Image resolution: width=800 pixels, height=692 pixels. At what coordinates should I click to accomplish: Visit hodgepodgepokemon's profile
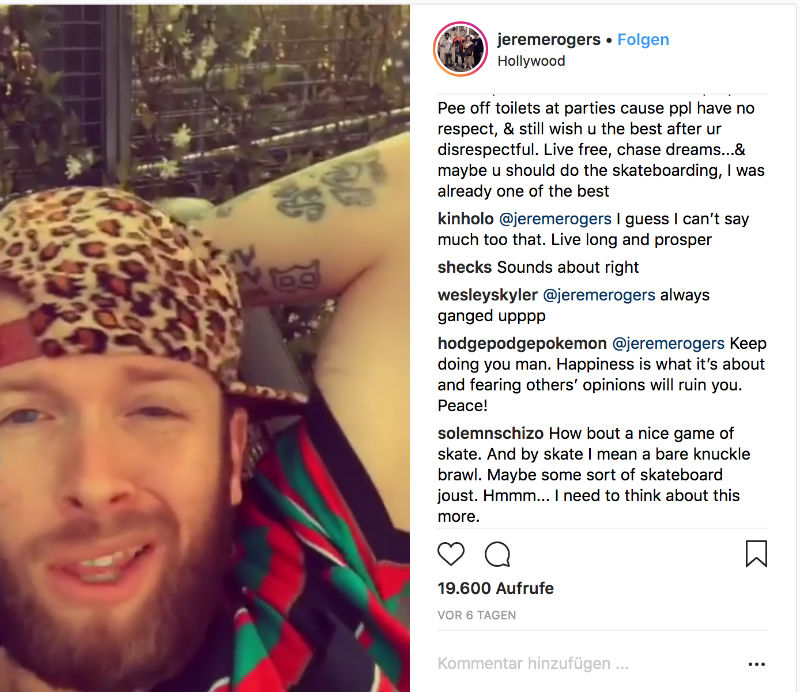(522, 343)
